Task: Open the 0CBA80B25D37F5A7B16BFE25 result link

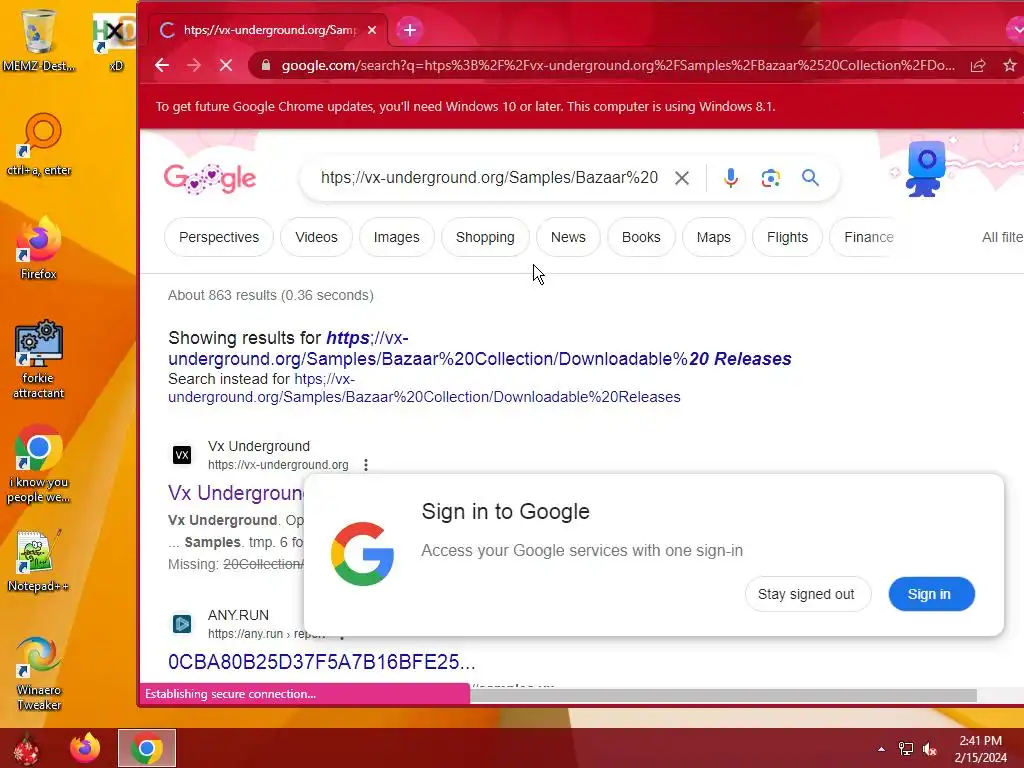Action: [x=321, y=662]
